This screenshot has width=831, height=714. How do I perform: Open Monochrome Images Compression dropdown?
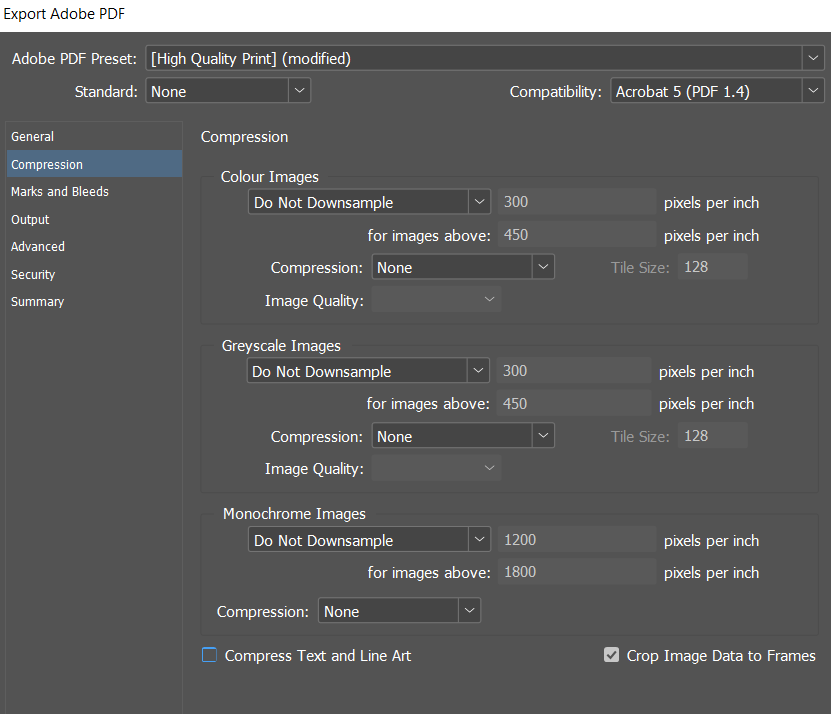click(x=399, y=612)
